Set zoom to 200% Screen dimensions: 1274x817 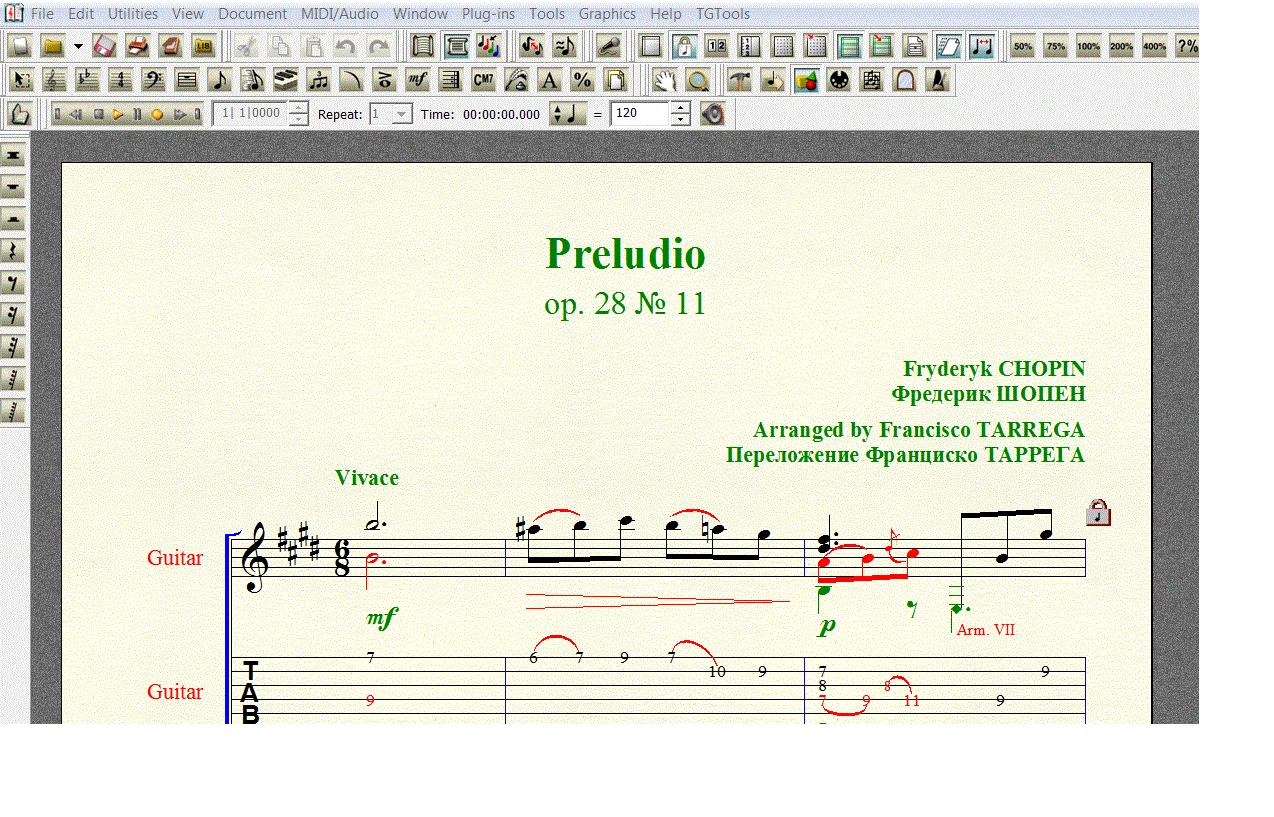(1121, 46)
